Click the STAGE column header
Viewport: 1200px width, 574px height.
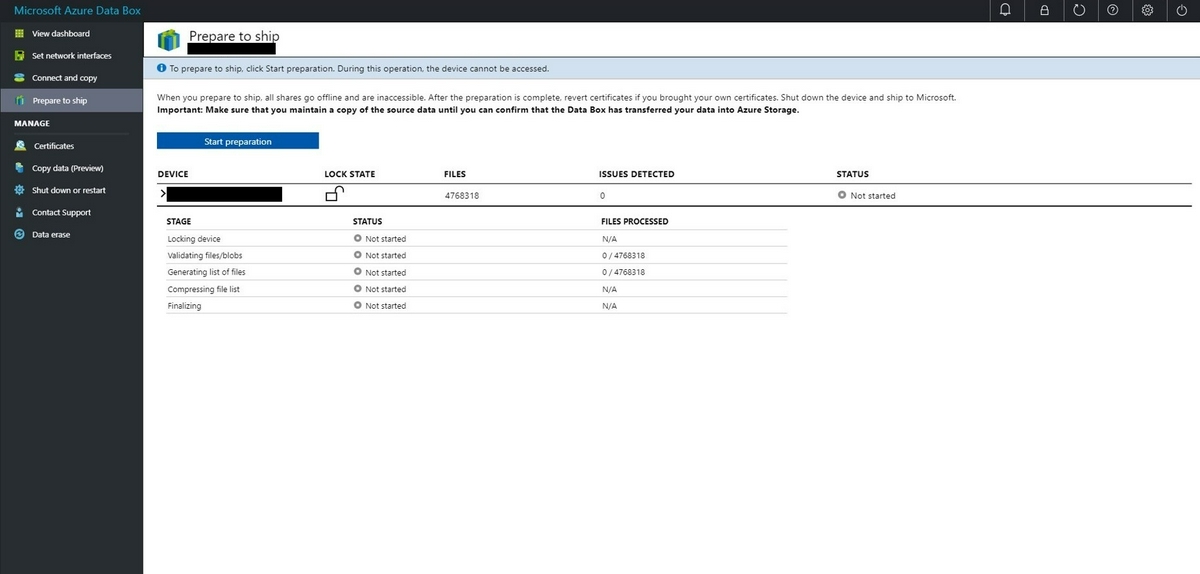click(x=179, y=221)
